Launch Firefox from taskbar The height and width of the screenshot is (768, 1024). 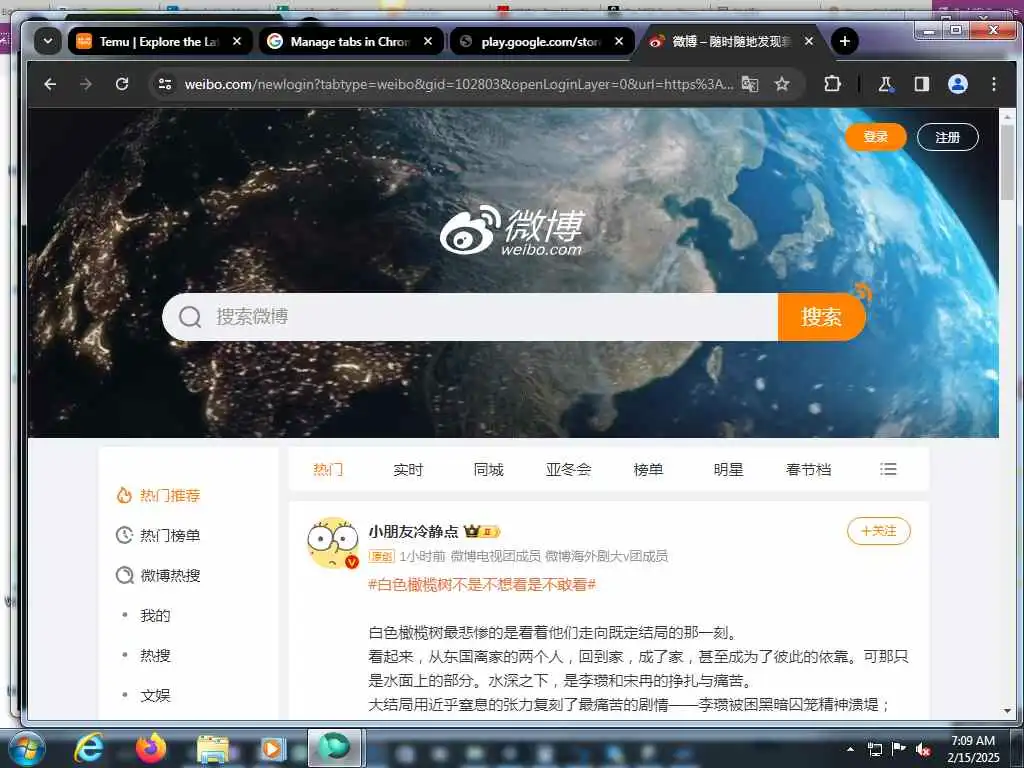(x=151, y=748)
